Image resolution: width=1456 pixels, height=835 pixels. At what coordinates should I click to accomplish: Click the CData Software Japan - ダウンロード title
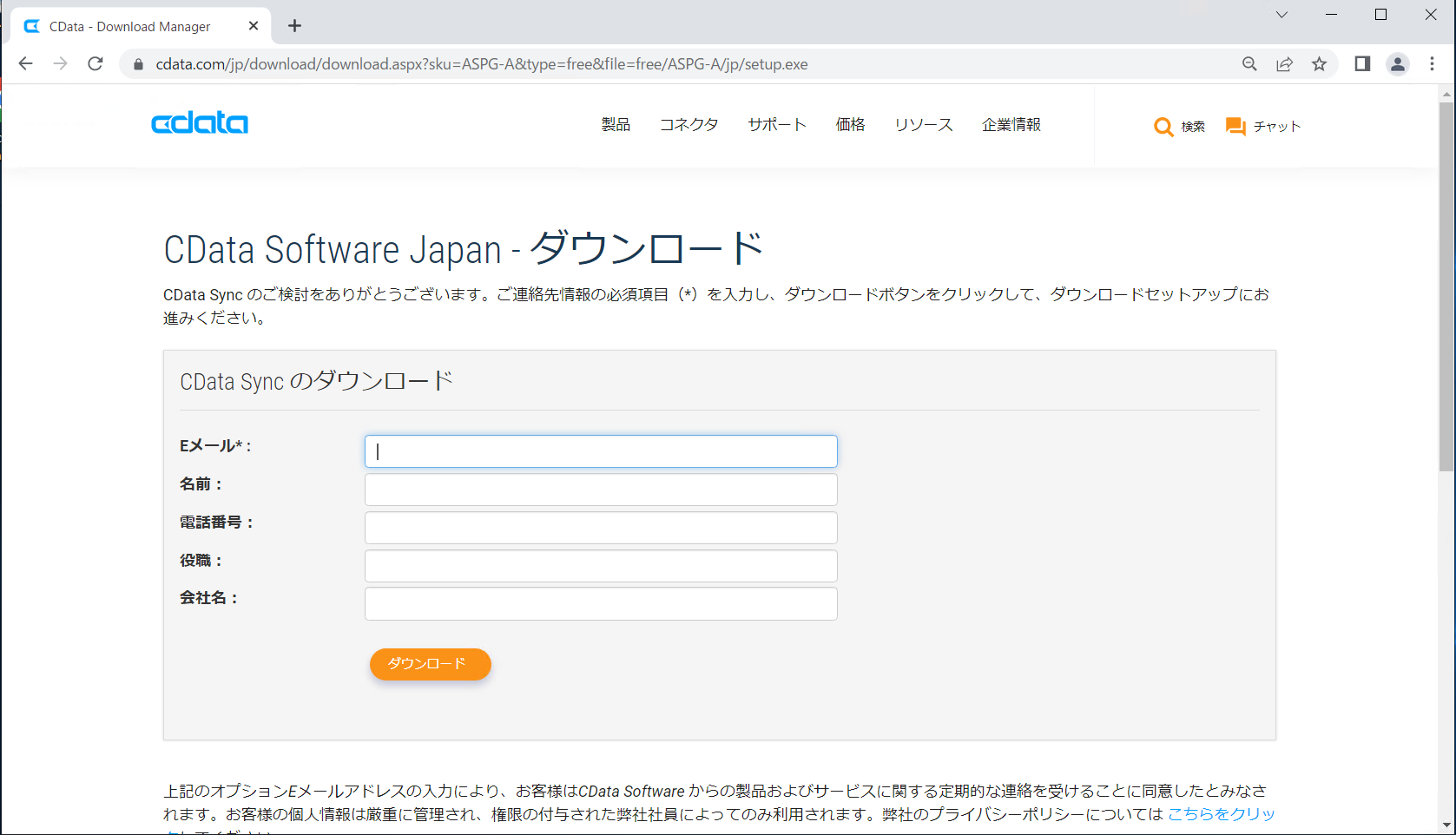coord(464,249)
